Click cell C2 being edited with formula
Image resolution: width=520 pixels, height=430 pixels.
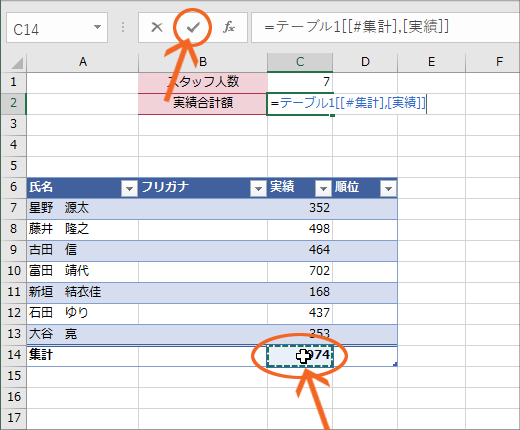coord(300,103)
